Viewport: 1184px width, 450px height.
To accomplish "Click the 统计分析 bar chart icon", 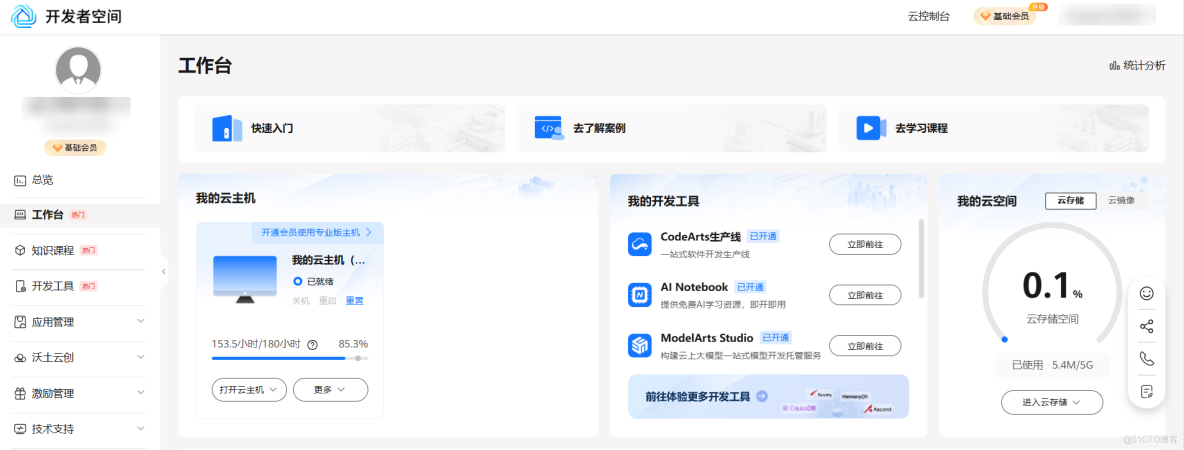I will (x=1114, y=66).
